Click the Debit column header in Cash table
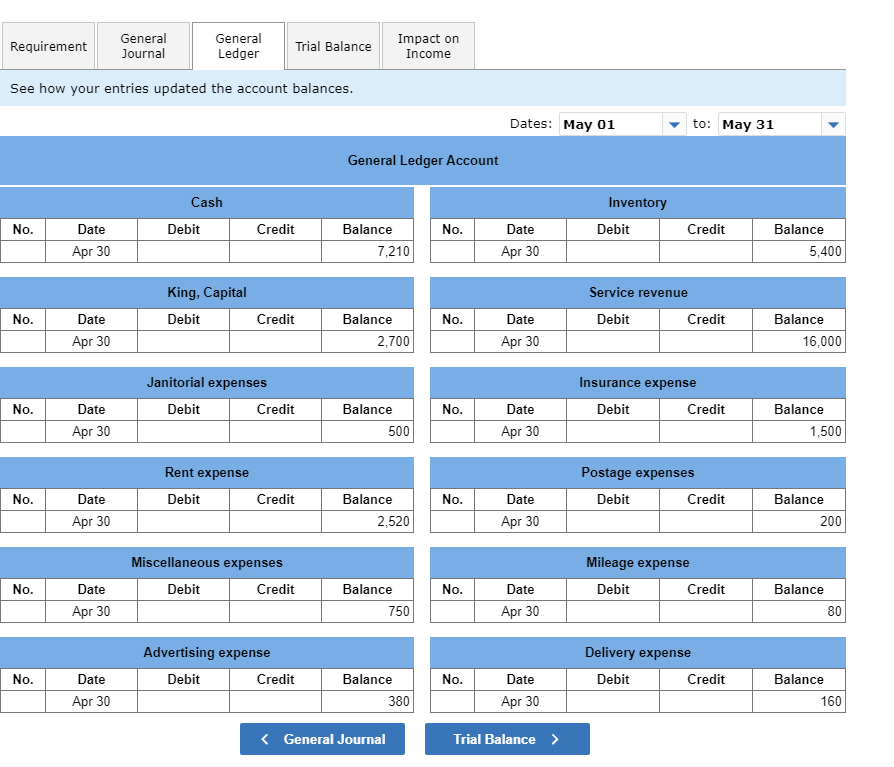Image resolution: width=894 pixels, height=767 pixels. click(x=183, y=229)
